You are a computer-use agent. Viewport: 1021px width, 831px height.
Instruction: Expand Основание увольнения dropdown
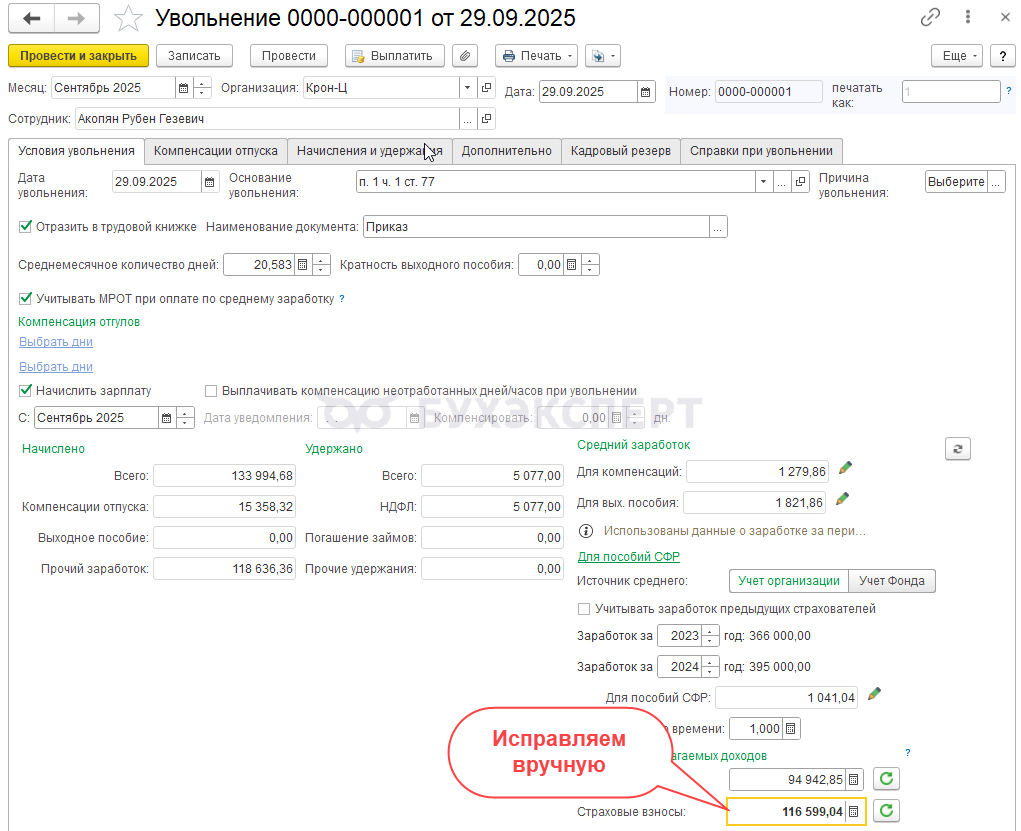[764, 182]
